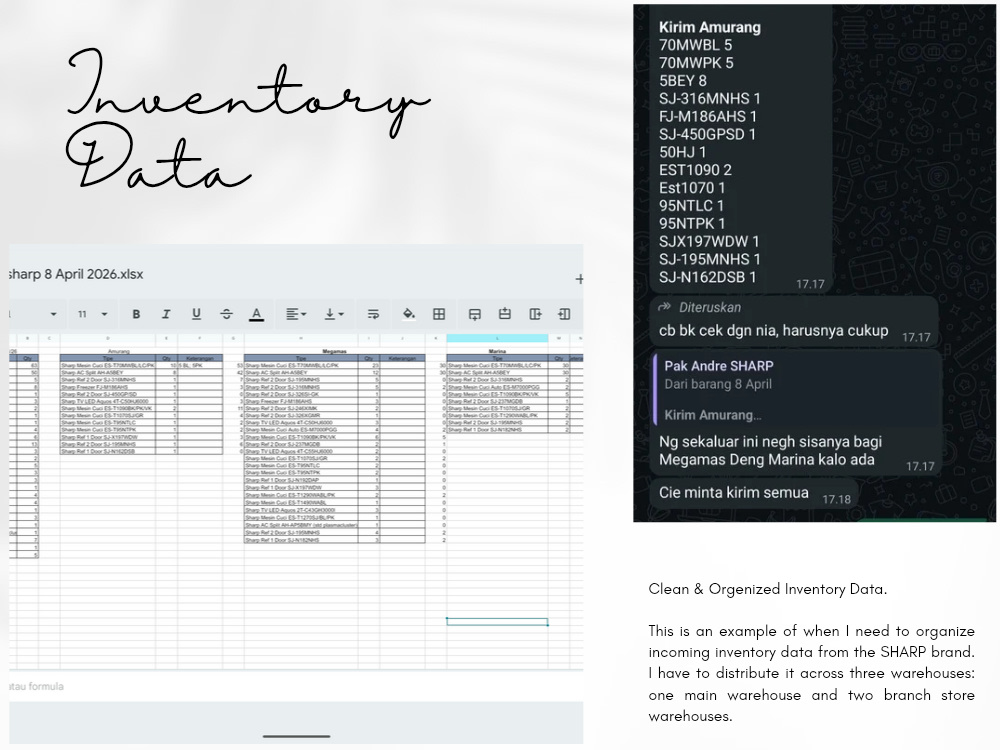Viewport: 1000px width, 750px height.
Task: Open the quoted Pak Andre SHARP reply
Action: coord(796,390)
